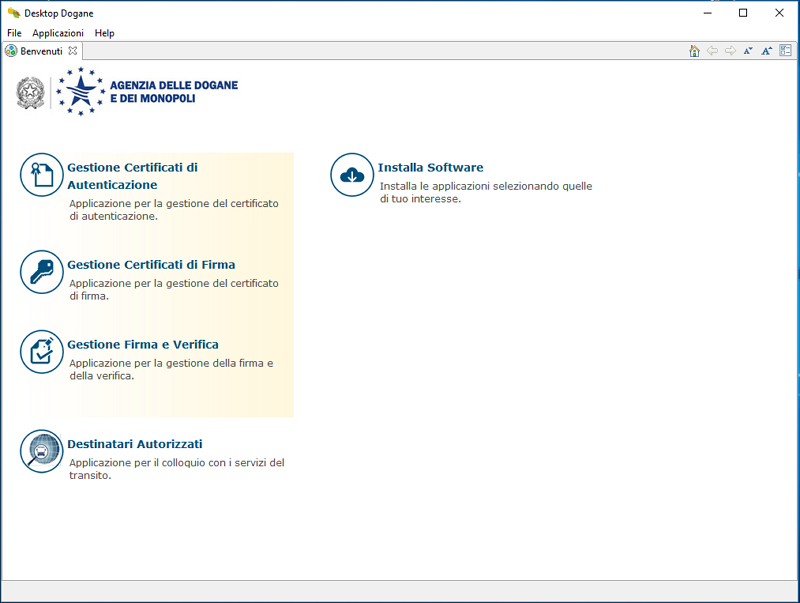Click the Destinatari Autorizzati globe icon

click(x=41, y=452)
